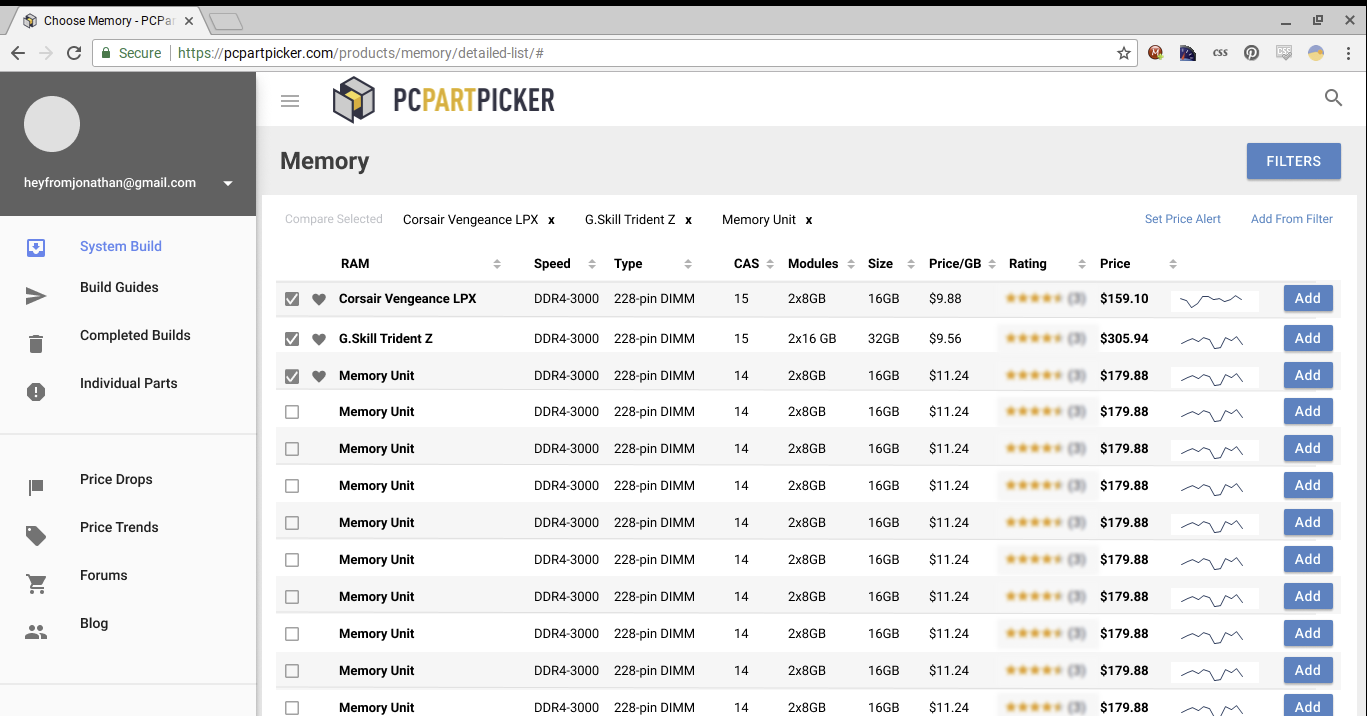Reload the page
Viewport: 1367px width, 716px height.
click(74, 53)
